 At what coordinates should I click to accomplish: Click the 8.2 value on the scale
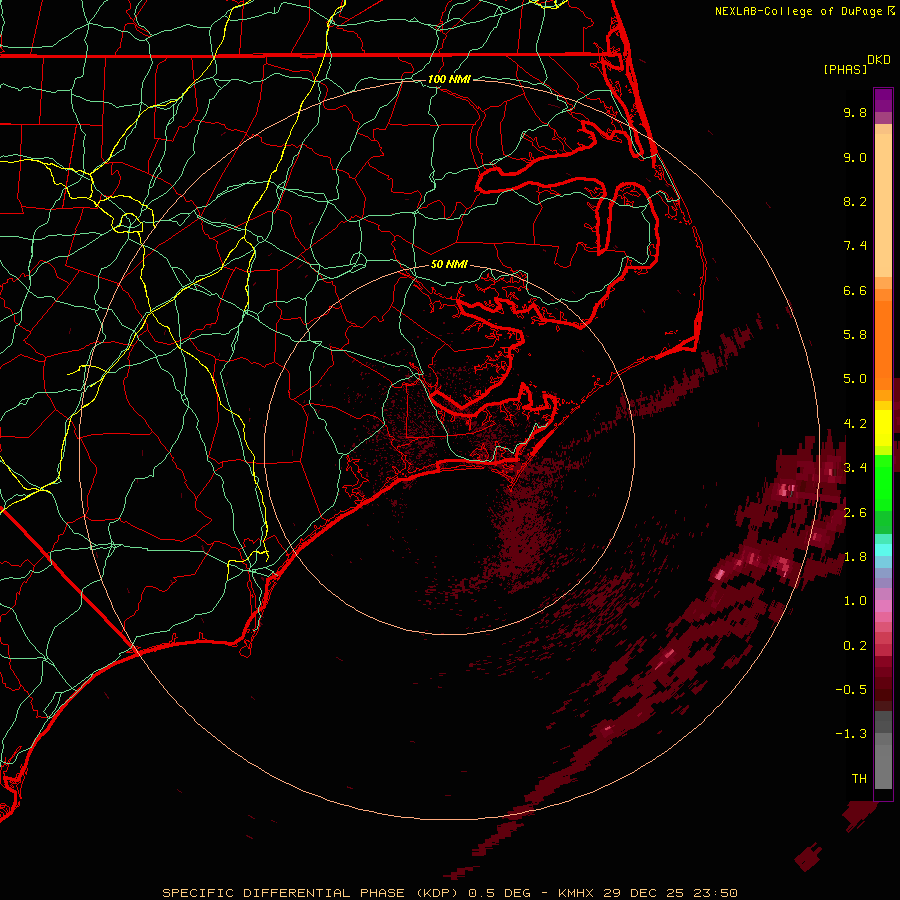pyautogui.click(x=855, y=201)
